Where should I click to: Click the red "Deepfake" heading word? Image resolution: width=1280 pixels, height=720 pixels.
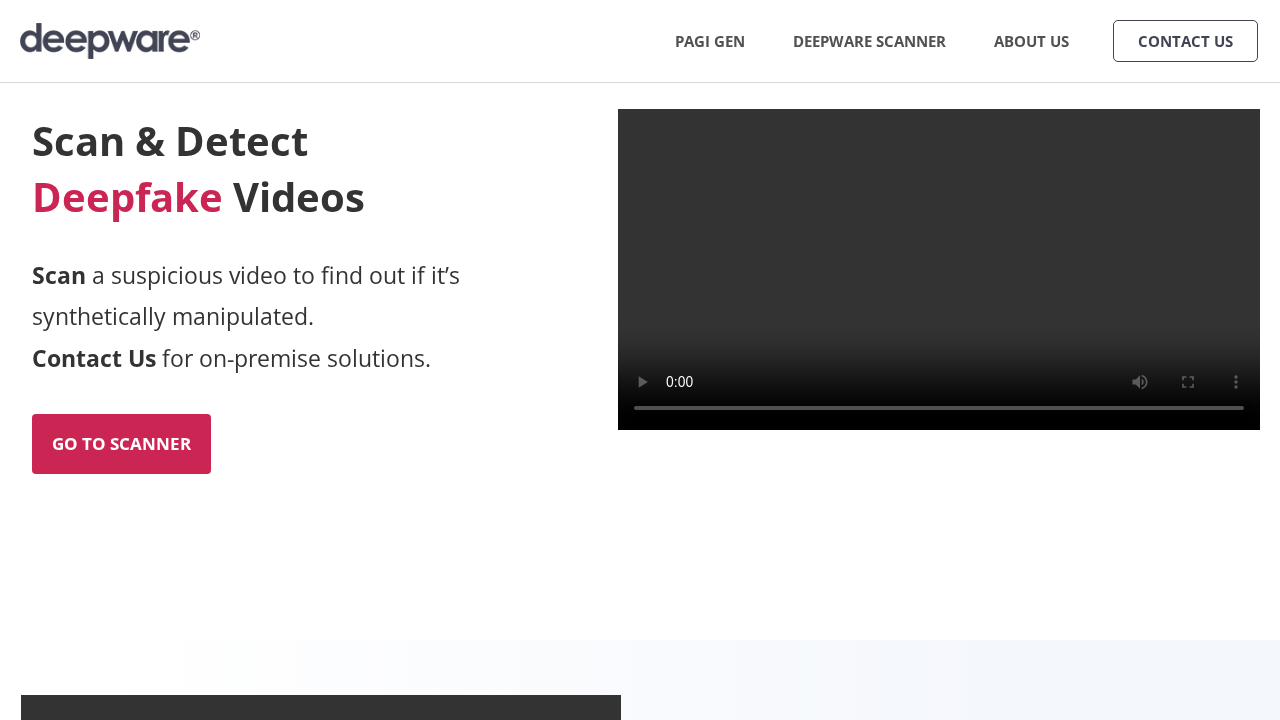coord(127,197)
